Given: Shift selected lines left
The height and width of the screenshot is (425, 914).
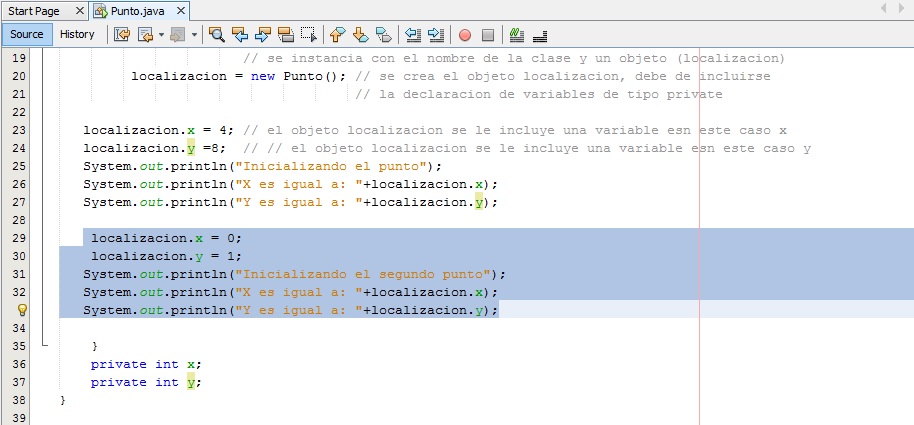Looking at the screenshot, I should click(412, 34).
